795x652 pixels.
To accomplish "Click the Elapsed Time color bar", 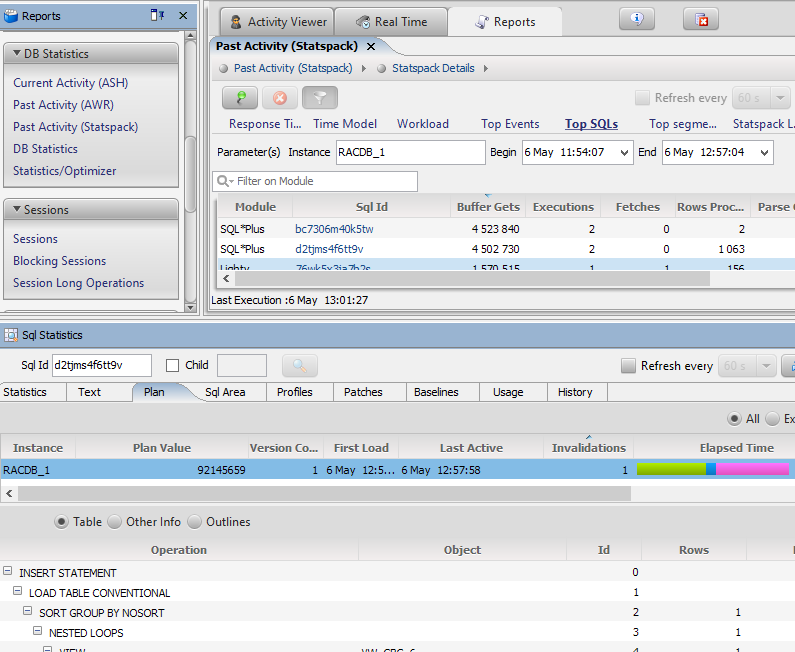I will click(x=712, y=470).
